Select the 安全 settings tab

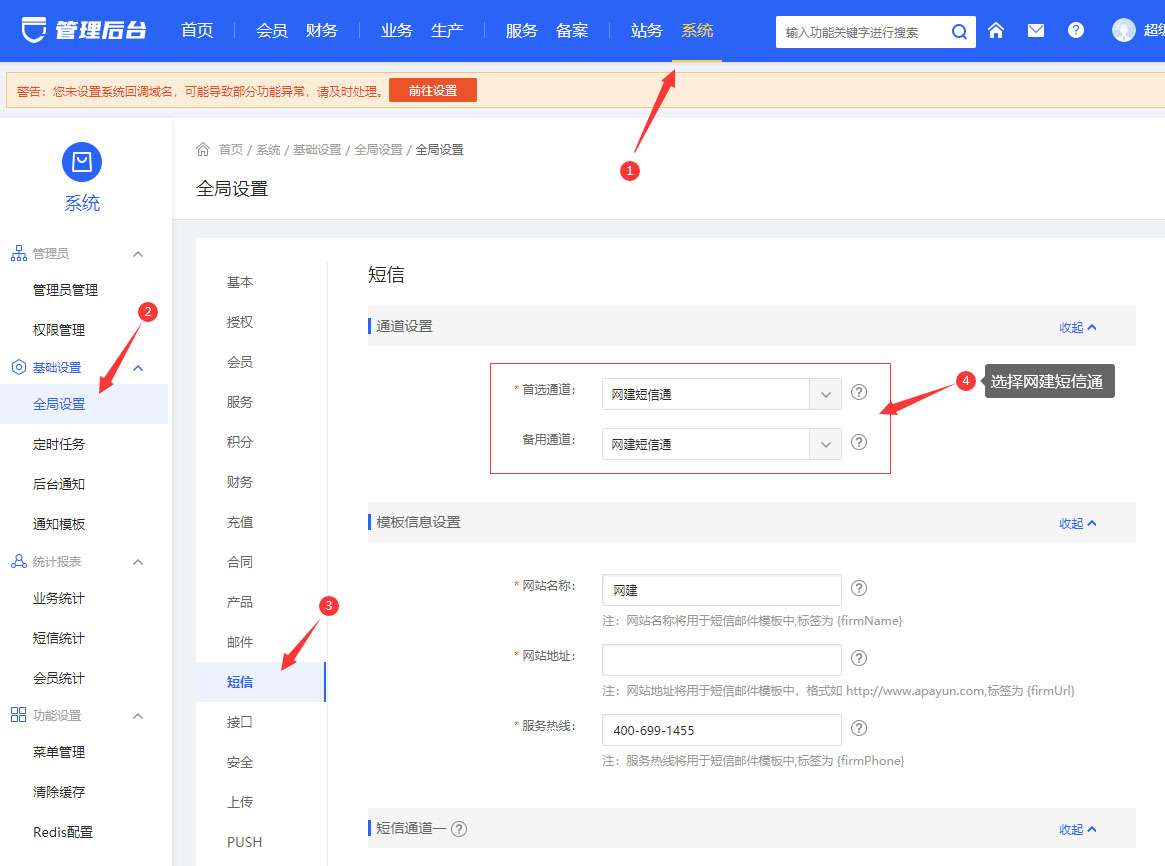tap(240, 762)
